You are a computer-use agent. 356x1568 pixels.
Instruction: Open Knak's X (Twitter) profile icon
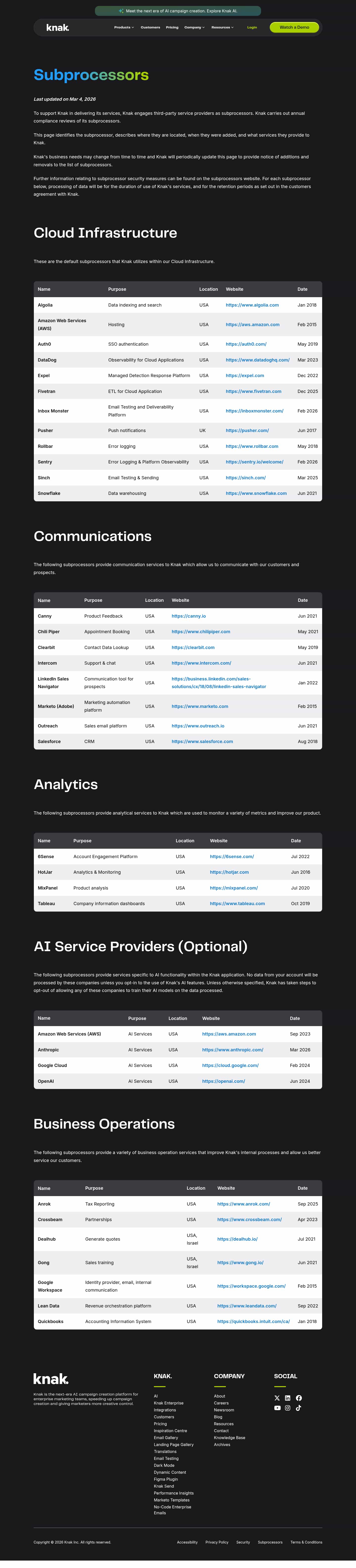click(277, 1398)
